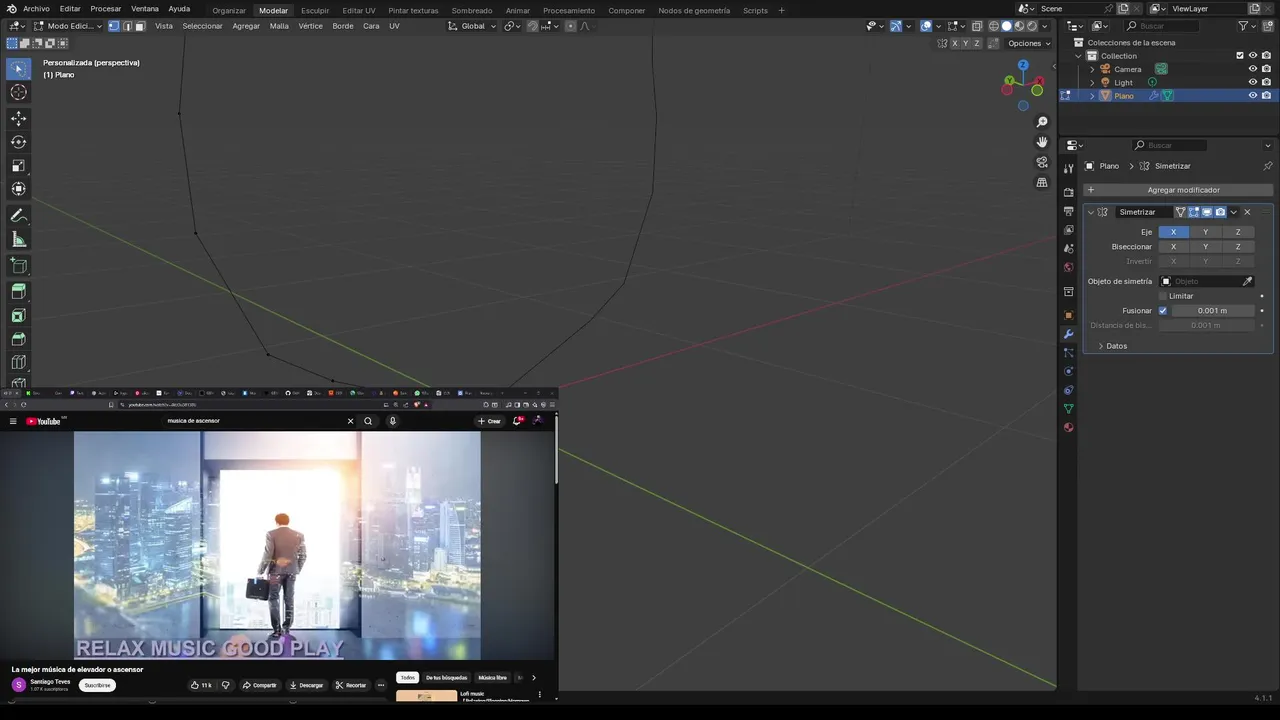Image resolution: width=1280 pixels, height=720 pixels.
Task: Enable the Limitar checkbox
Action: coord(1163,296)
